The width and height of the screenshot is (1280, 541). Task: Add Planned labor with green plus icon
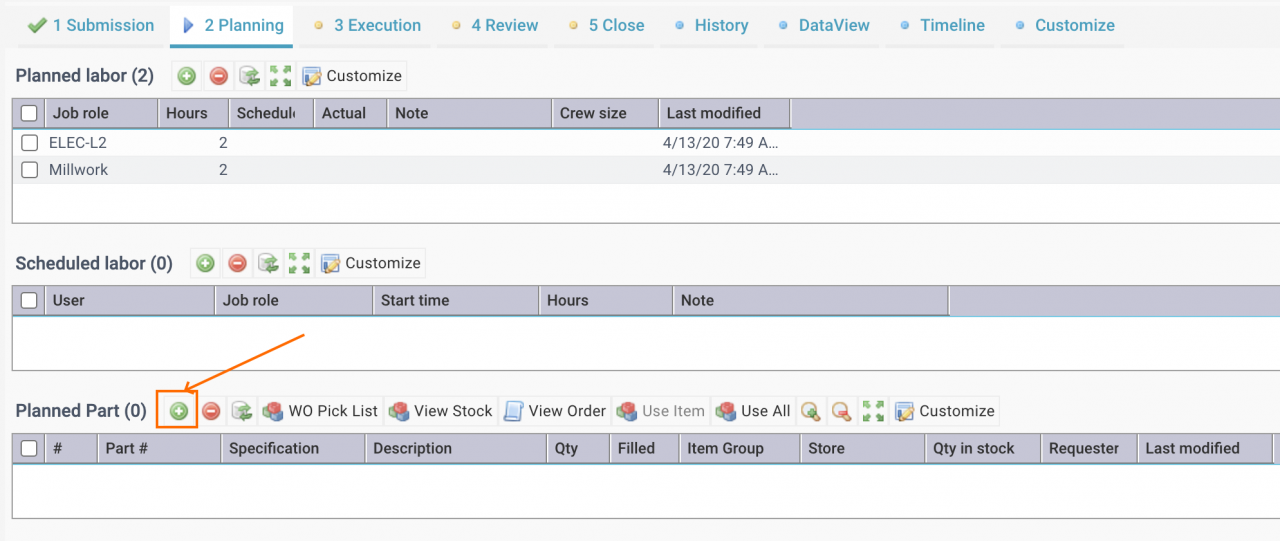coord(187,76)
